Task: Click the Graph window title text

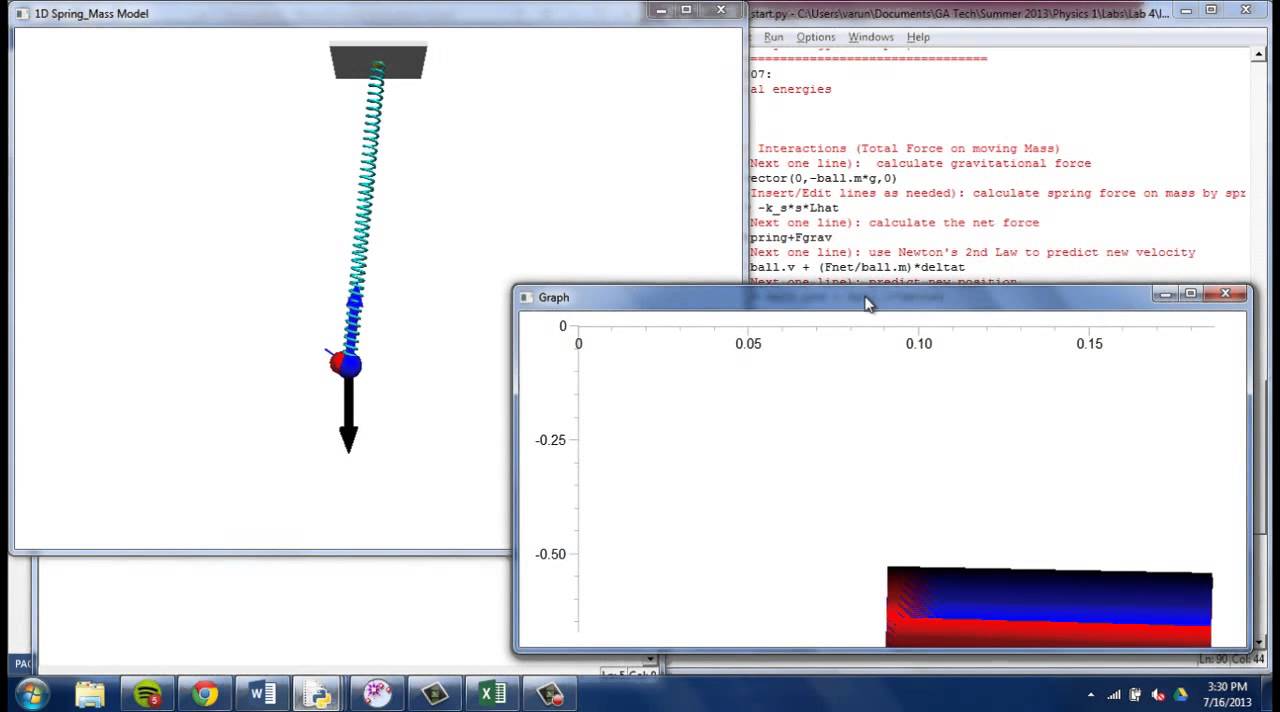Action: tap(553, 297)
